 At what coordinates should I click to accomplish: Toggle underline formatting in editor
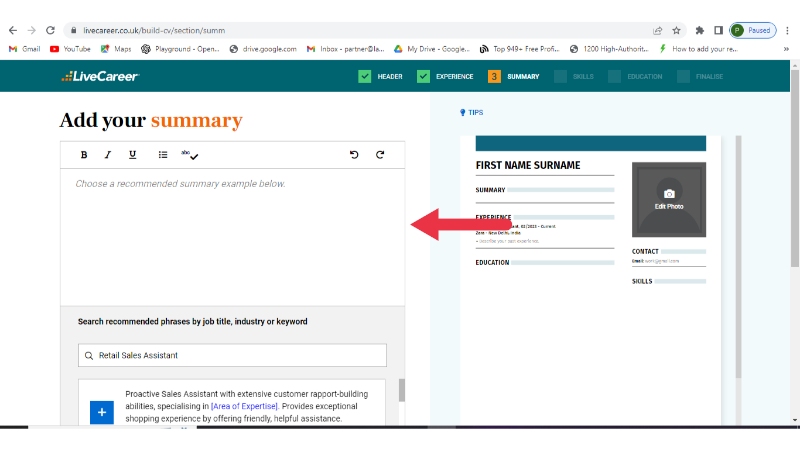point(132,155)
